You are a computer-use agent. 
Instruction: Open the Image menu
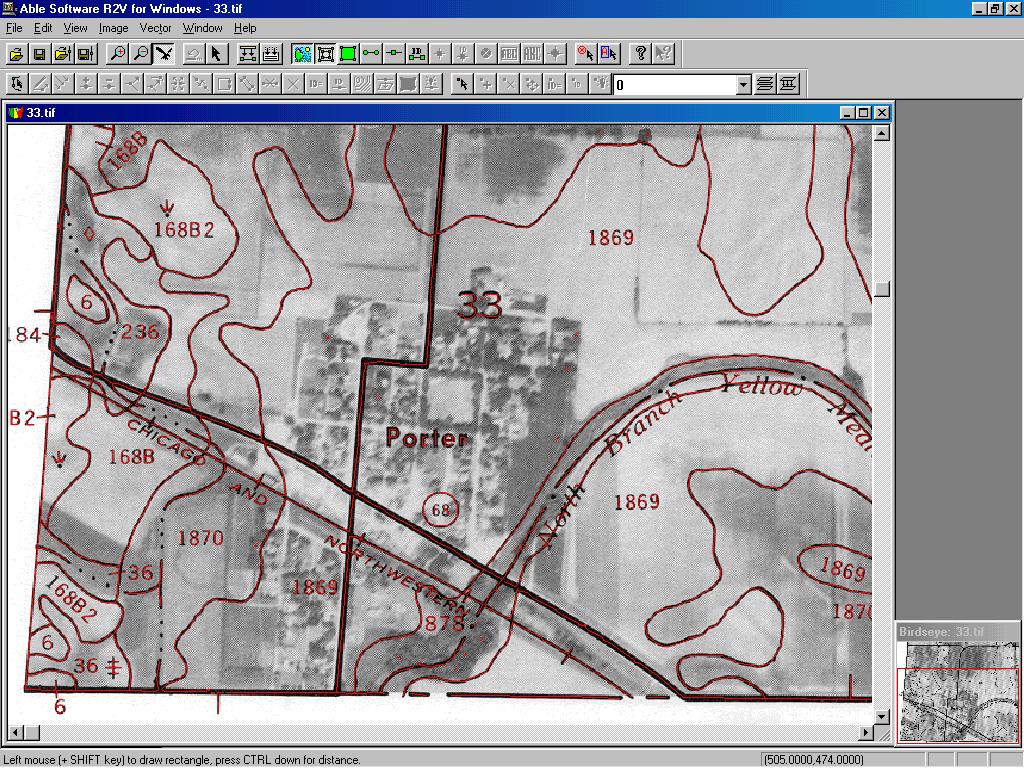click(114, 28)
